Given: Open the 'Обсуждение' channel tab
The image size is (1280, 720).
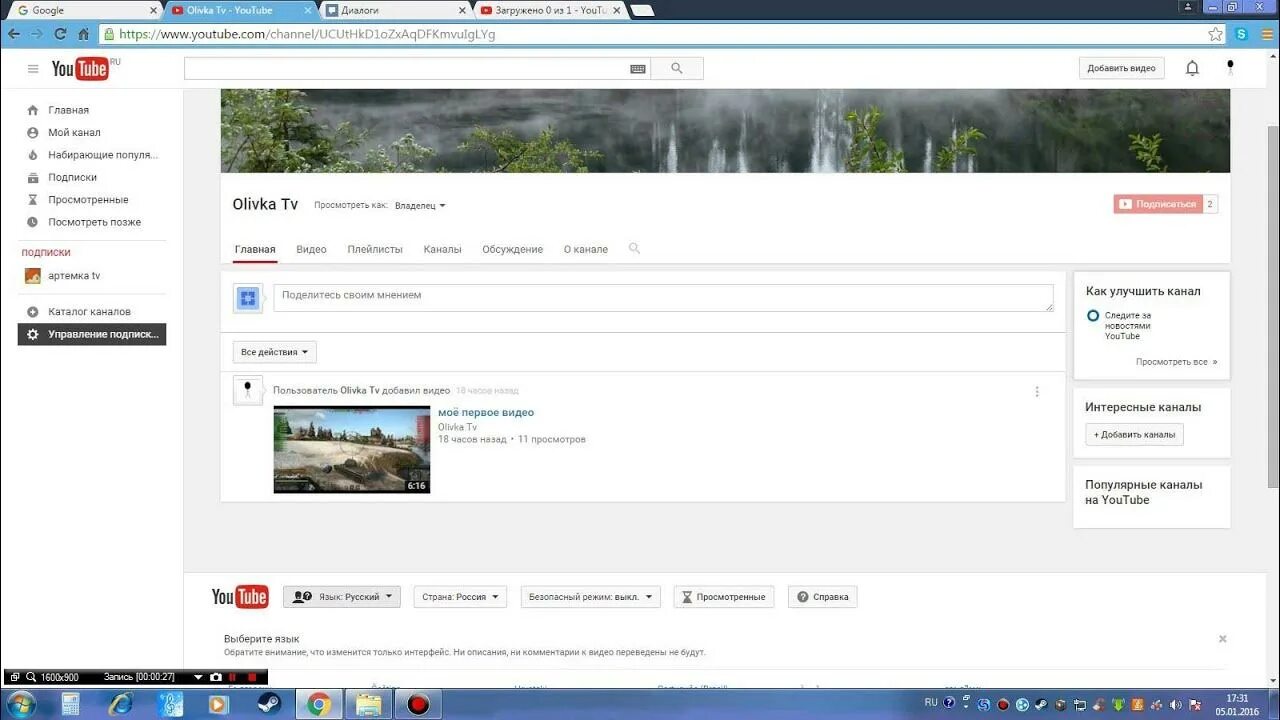Looking at the screenshot, I should pyautogui.click(x=512, y=249).
